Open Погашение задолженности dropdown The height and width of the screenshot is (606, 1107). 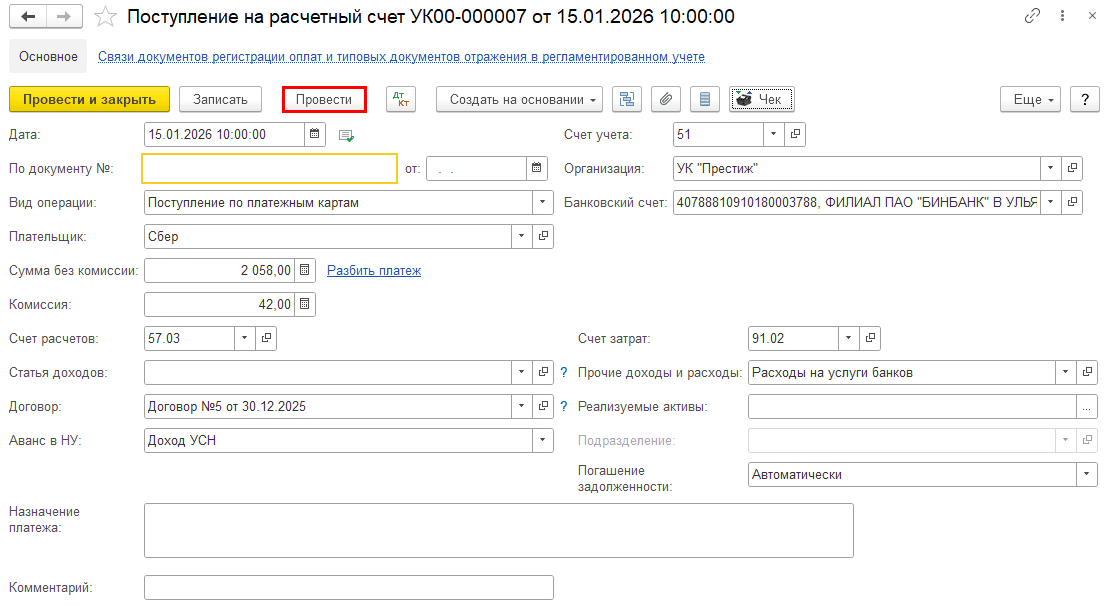[1087, 474]
